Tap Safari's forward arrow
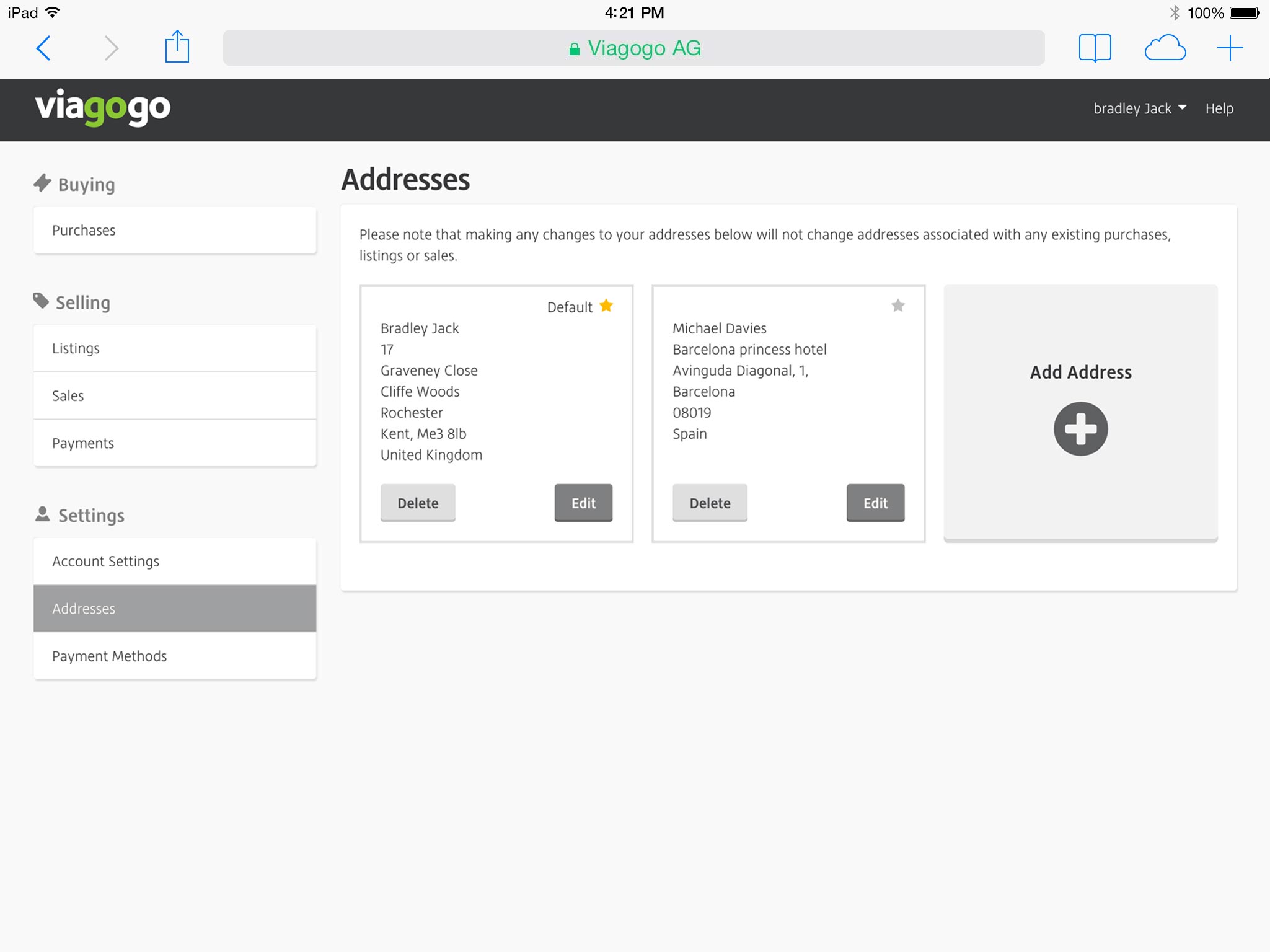Screen dimensions: 1270x952 pyautogui.click(x=111, y=48)
